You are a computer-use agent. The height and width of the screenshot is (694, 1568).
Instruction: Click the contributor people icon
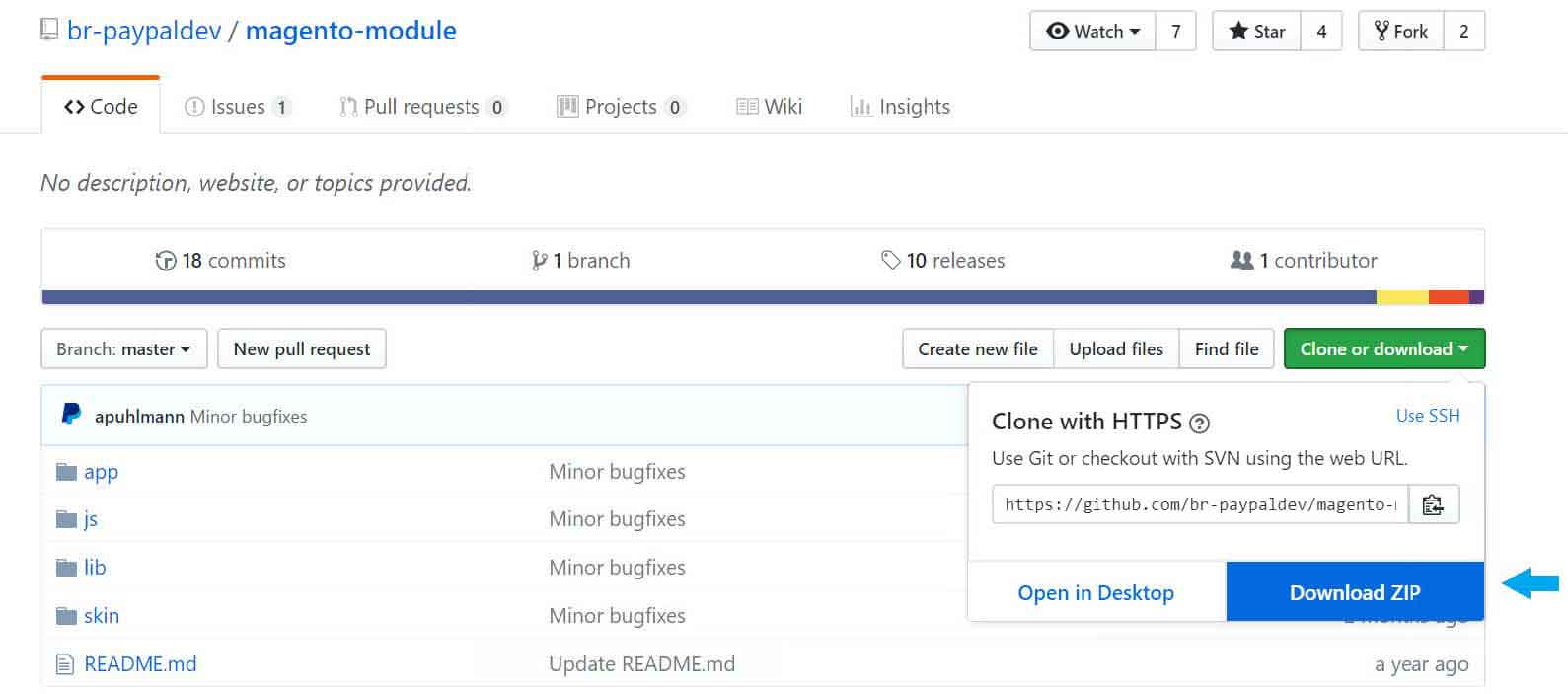click(x=1241, y=261)
